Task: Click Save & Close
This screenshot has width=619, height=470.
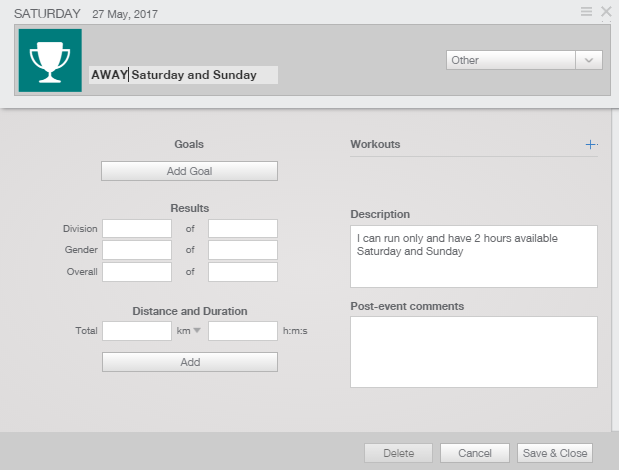Action: click(x=555, y=453)
